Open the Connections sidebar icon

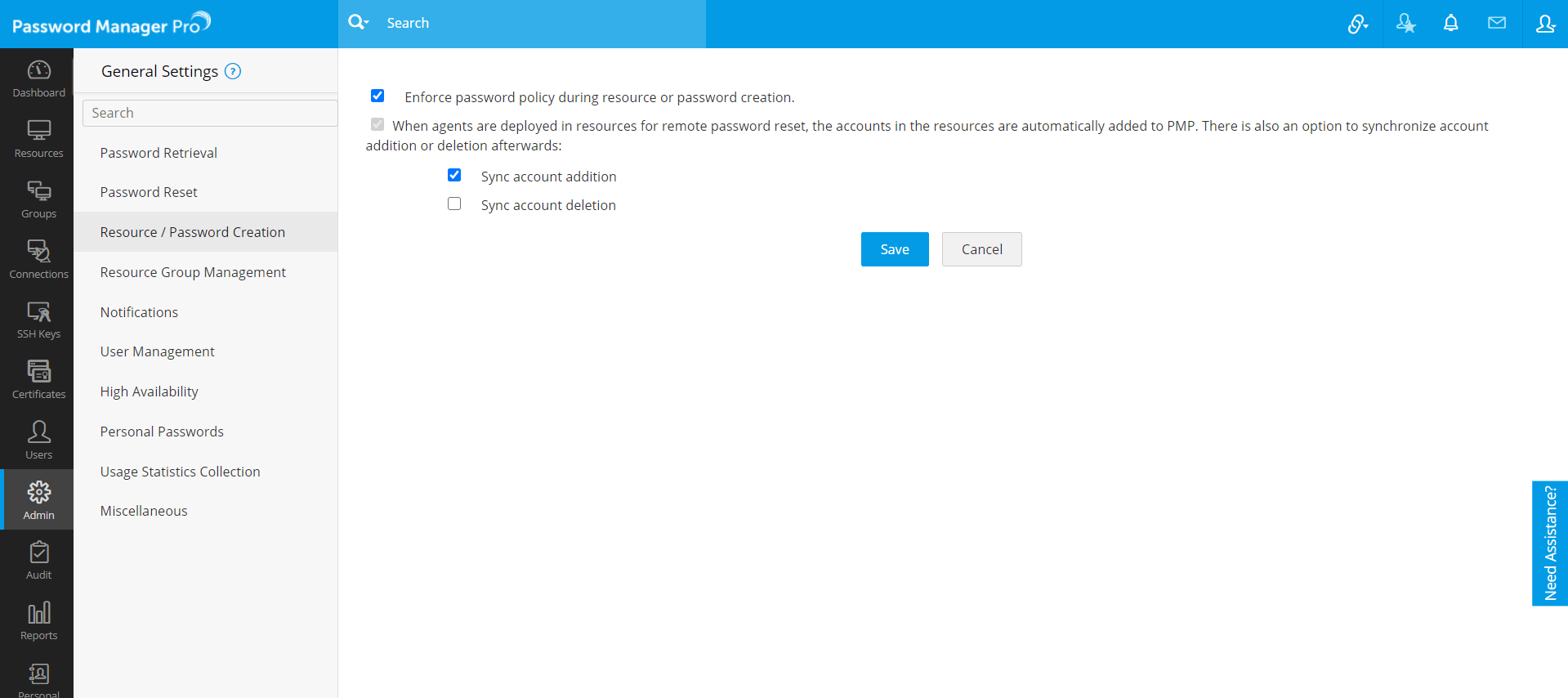click(38, 260)
